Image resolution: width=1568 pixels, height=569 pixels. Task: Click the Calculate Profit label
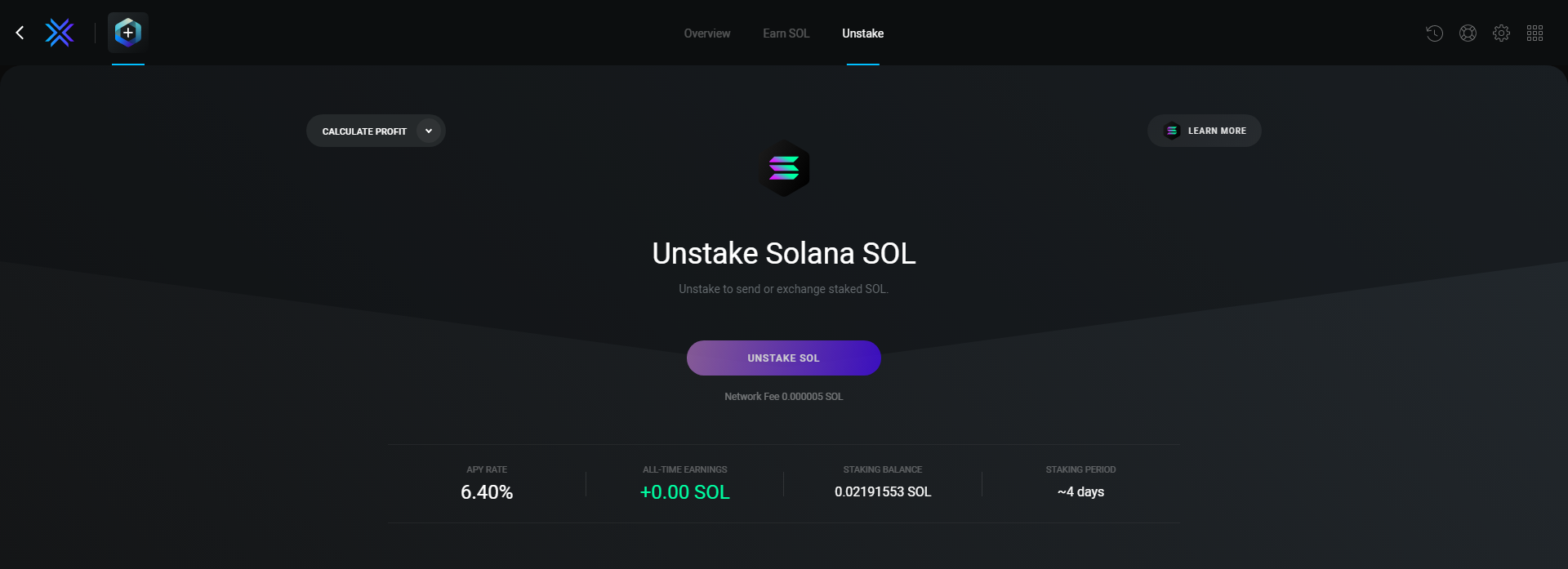(x=364, y=131)
